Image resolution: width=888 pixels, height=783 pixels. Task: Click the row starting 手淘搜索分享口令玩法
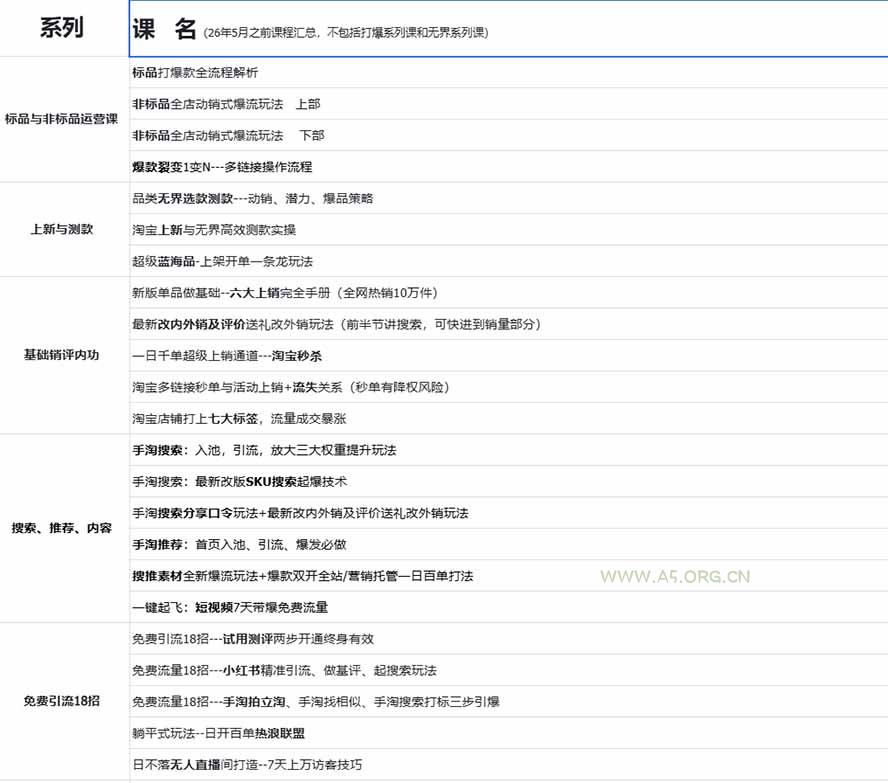(509, 513)
